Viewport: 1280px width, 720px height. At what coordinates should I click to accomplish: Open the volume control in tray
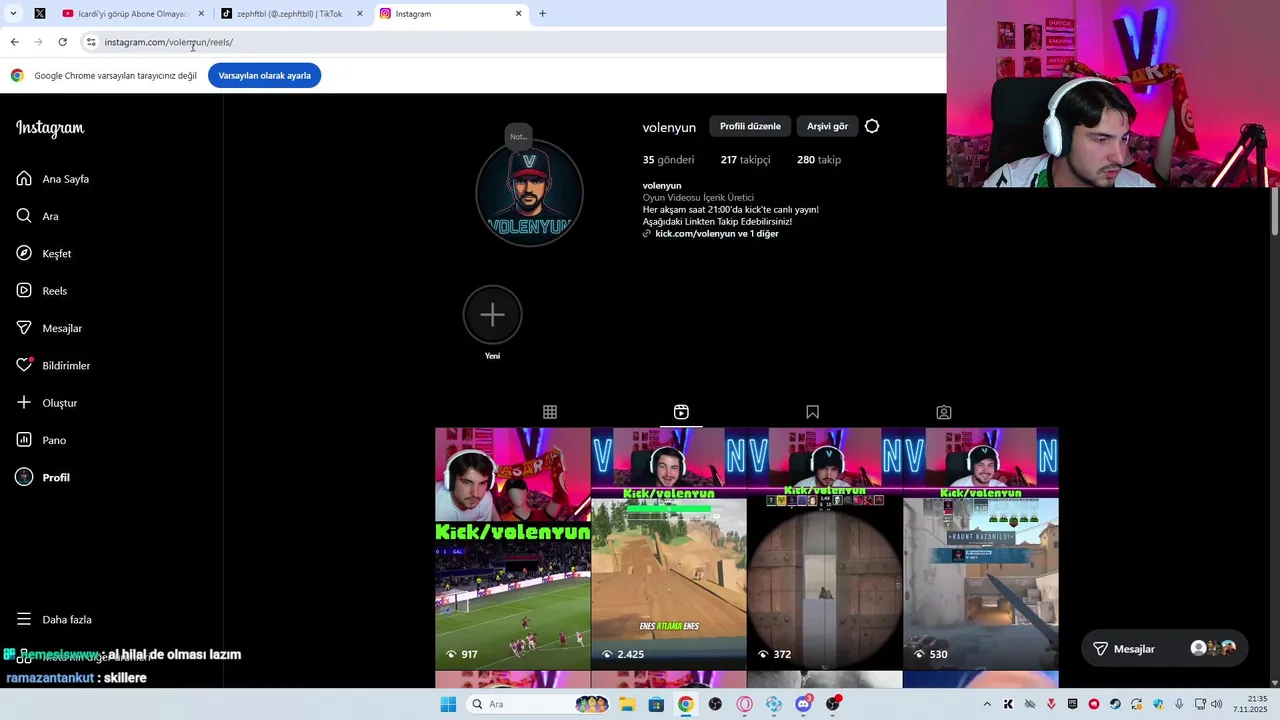pyautogui.click(x=1216, y=704)
